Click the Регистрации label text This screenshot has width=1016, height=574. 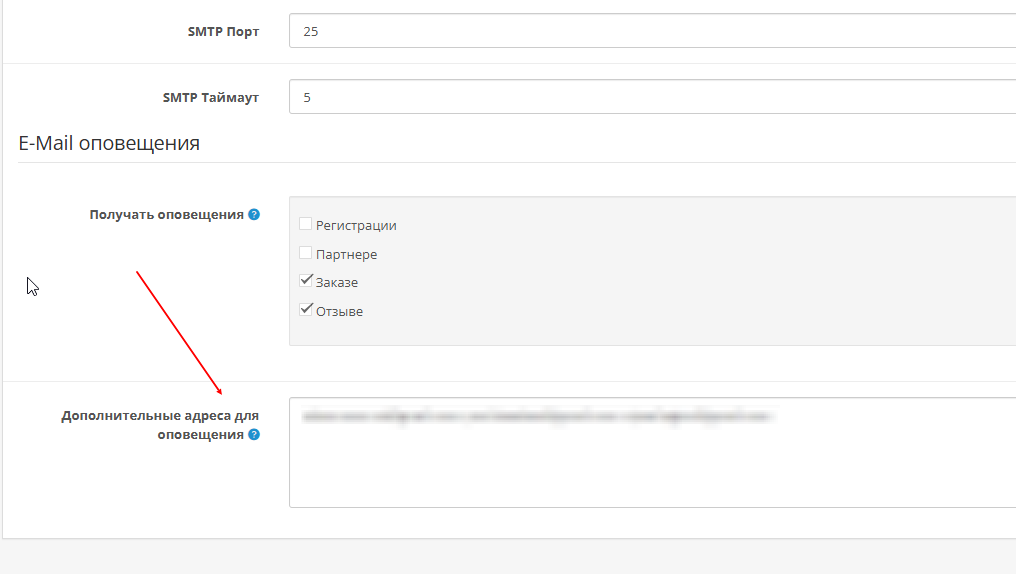pos(356,226)
